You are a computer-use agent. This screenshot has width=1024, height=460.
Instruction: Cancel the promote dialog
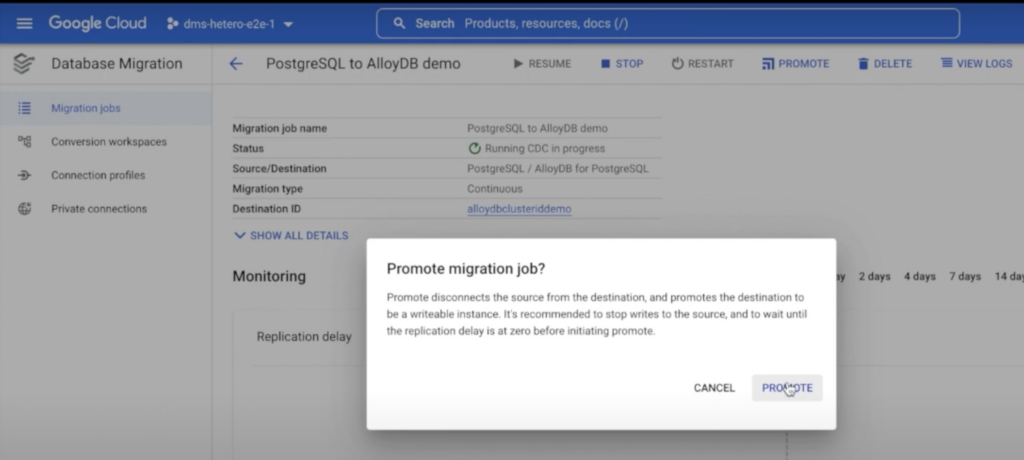(714, 388)
